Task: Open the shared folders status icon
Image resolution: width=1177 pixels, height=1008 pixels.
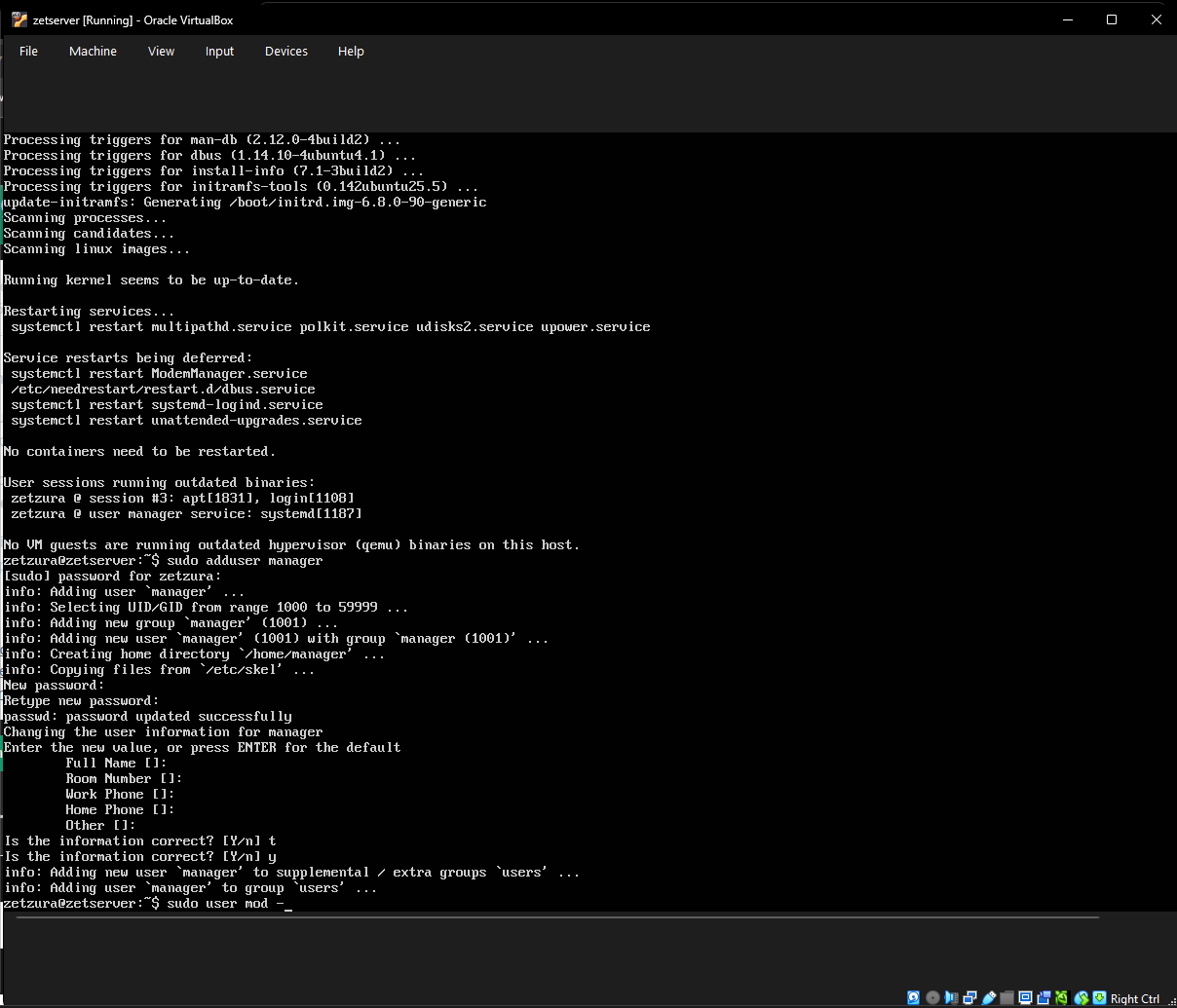Action: click(1006, 998)
